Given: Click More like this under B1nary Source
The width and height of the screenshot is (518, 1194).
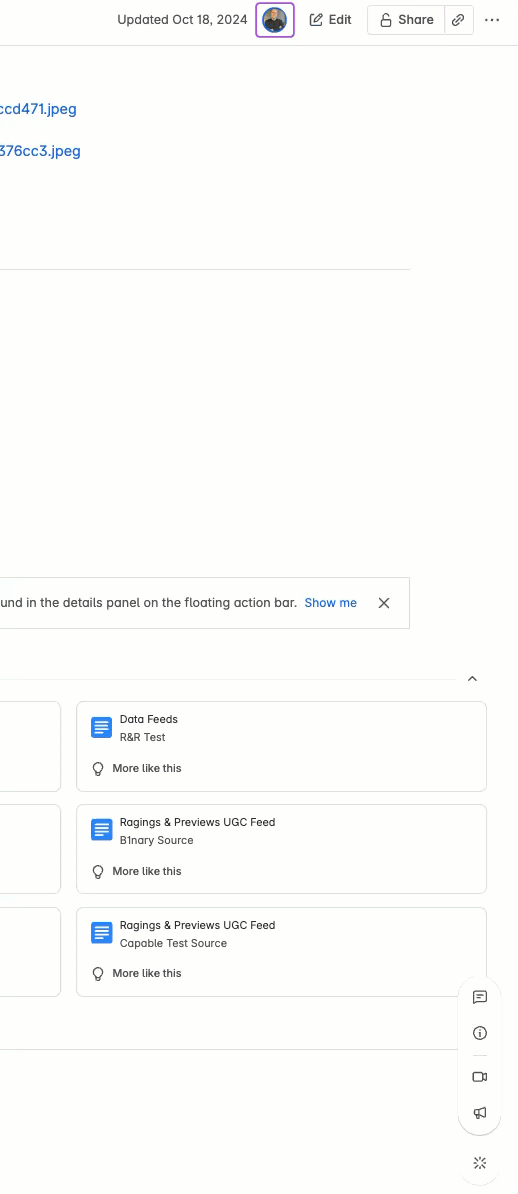Looking at the screenshot, I should [147, 871].
